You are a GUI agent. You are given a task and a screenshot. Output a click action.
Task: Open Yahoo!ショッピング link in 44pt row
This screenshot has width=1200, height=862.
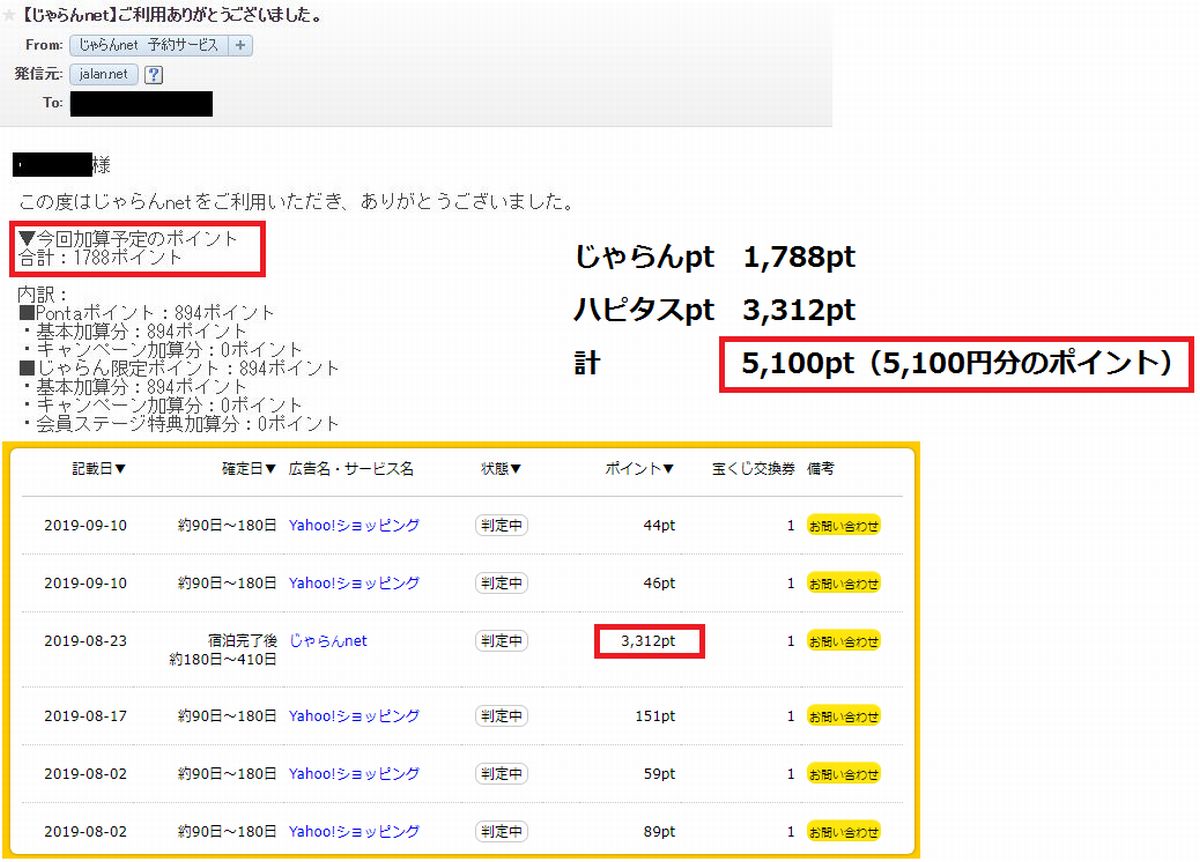pos(354,525)
